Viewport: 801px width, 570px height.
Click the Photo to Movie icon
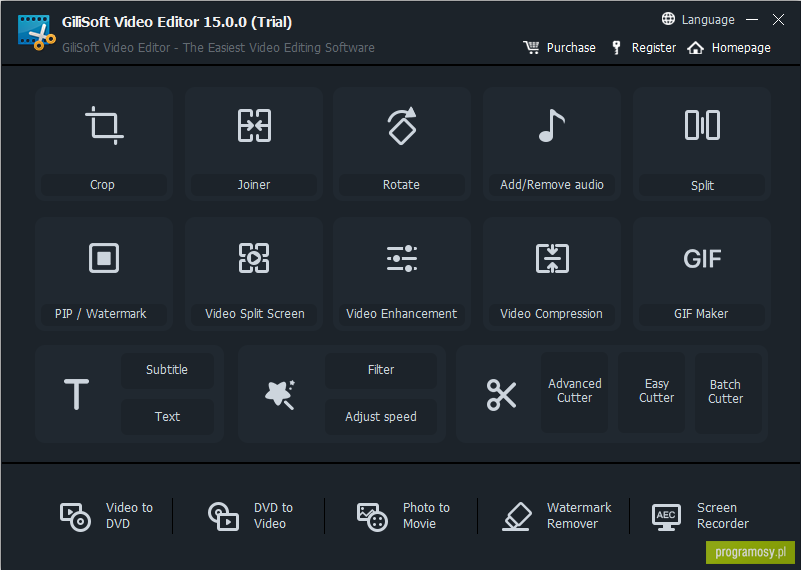(x=372, y=517)
